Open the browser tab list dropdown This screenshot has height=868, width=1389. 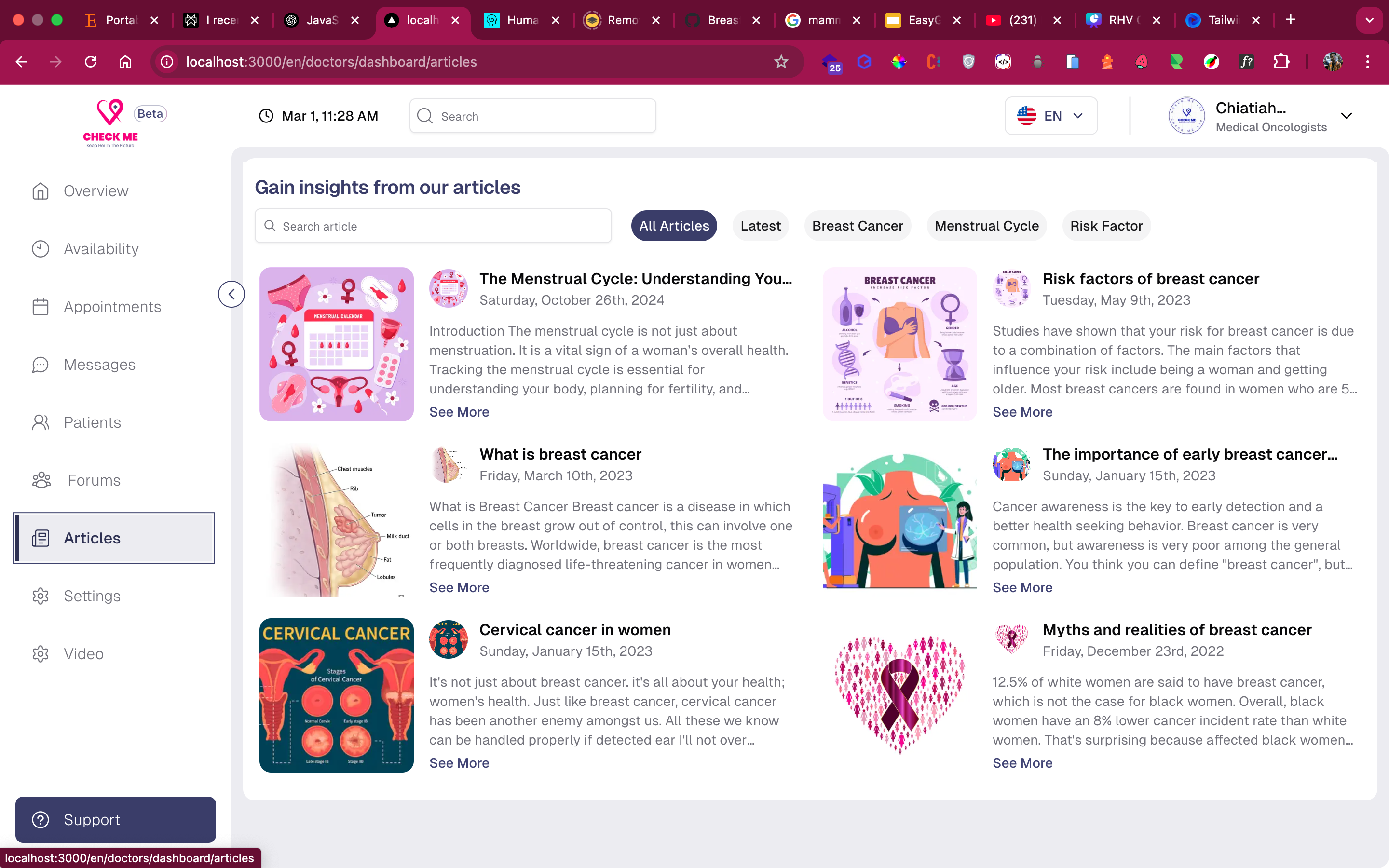[1369, 20]
